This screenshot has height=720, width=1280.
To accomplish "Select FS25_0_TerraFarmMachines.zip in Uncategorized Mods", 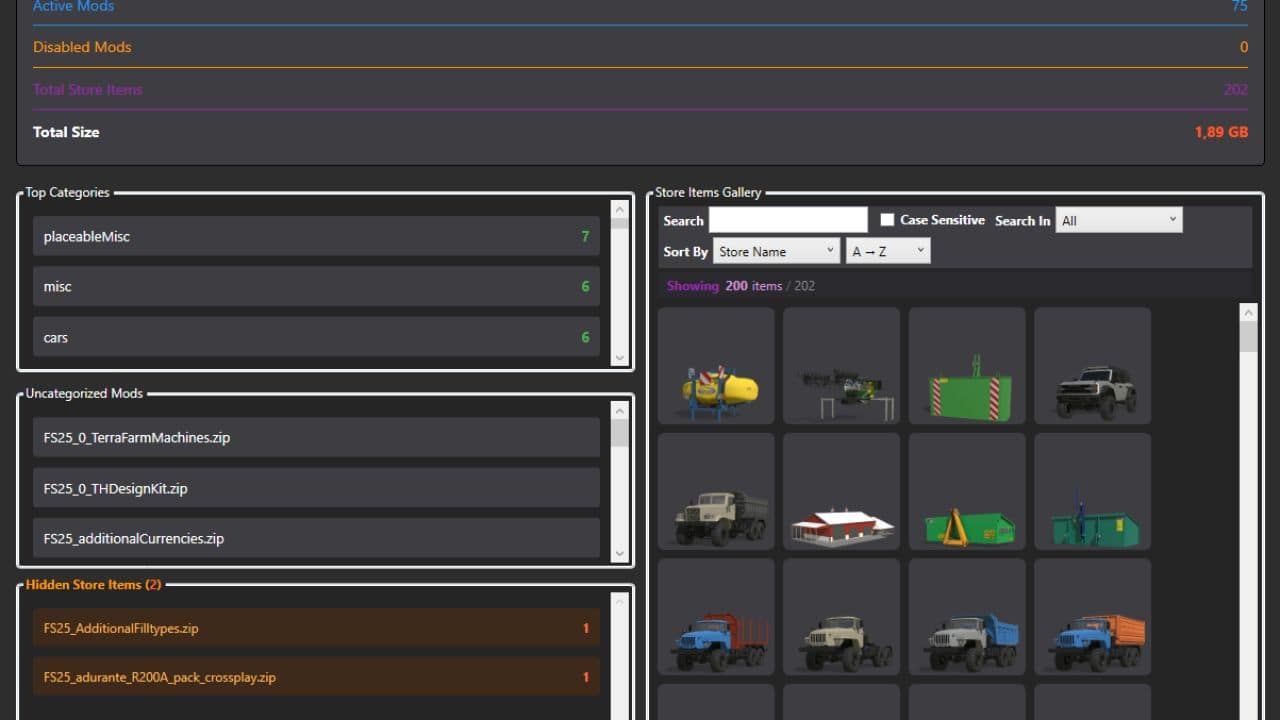I will pos(316,437).
